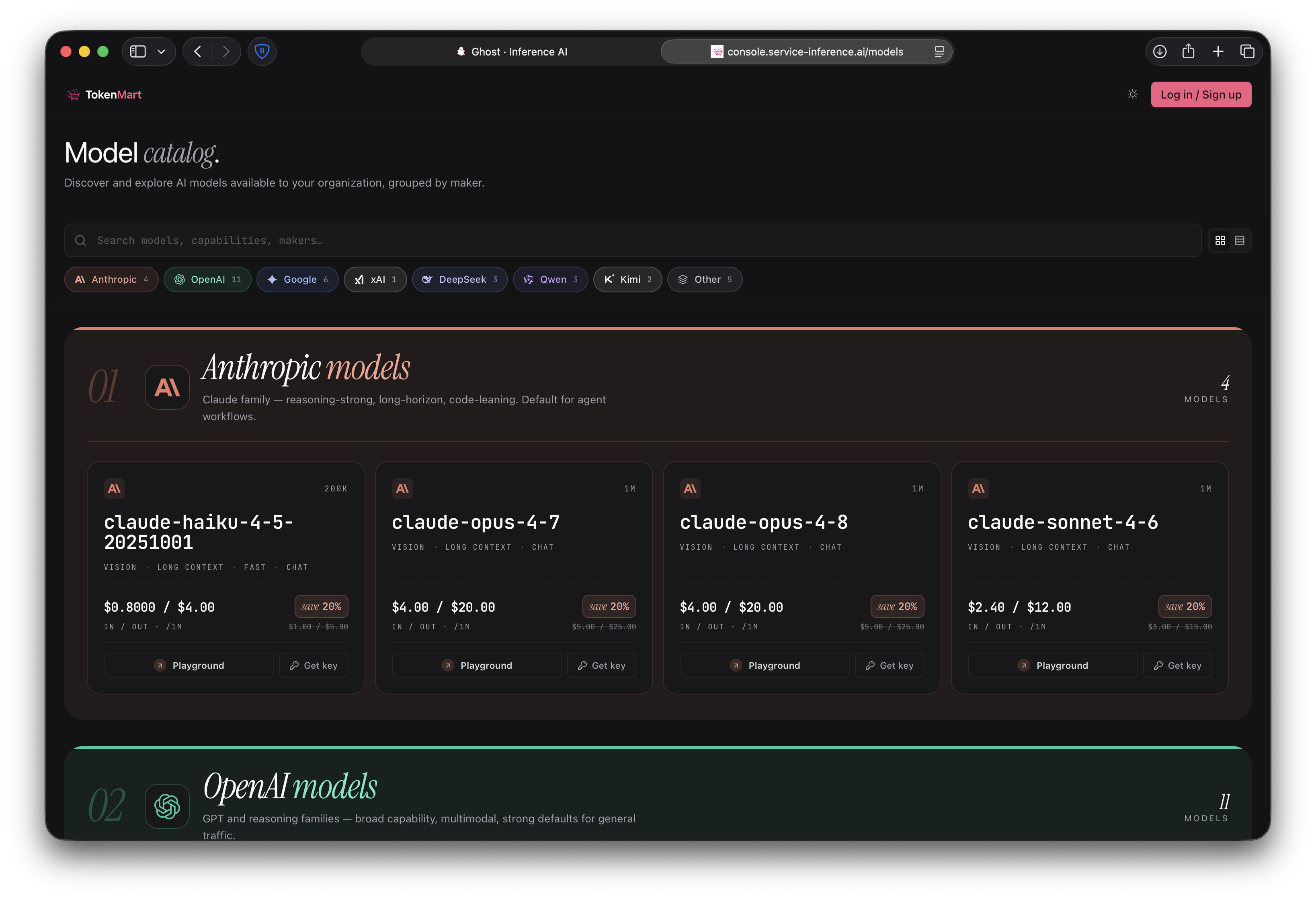The width and height of the screenshot is (1316, 900).
Task: Go back with the browser back arrow
Action: click(198, 51)
